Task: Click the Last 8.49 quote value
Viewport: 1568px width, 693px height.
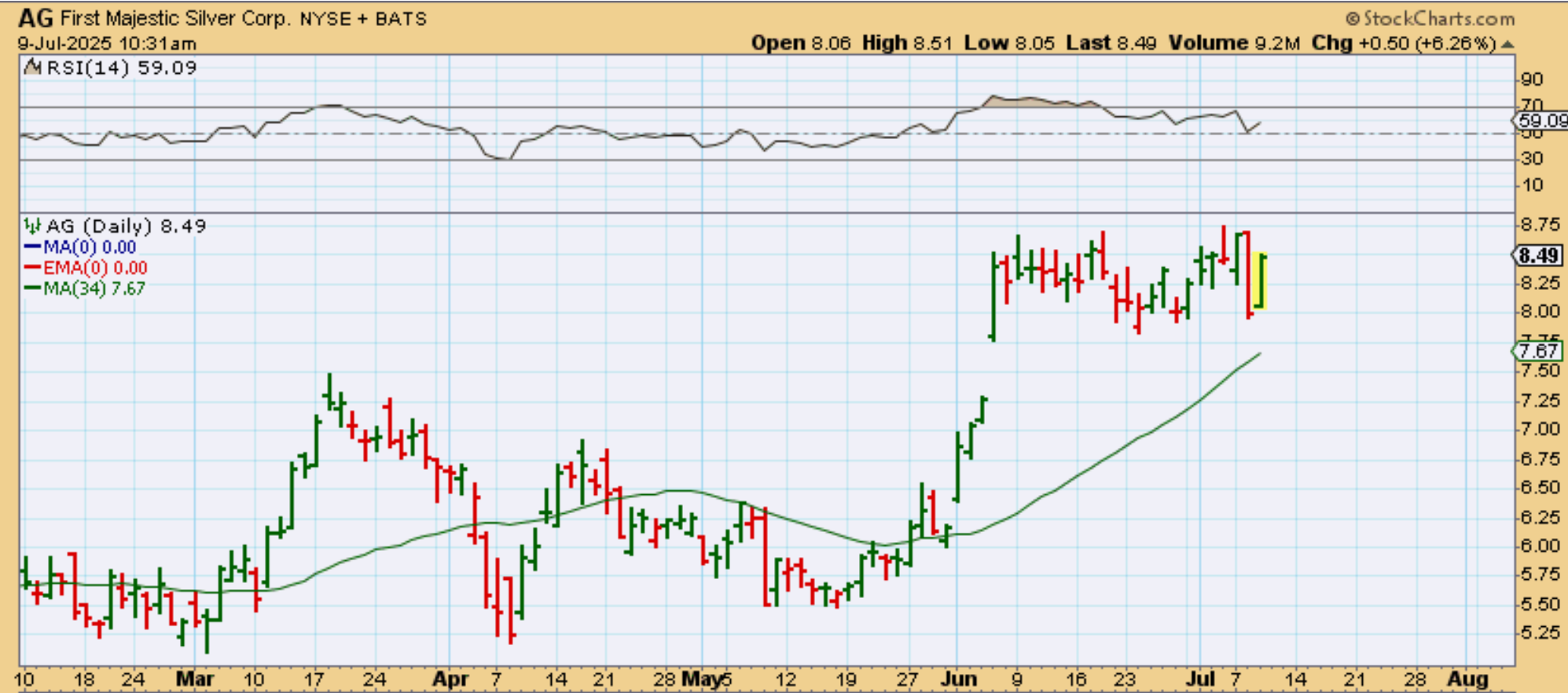Action: pos(1111,43)
